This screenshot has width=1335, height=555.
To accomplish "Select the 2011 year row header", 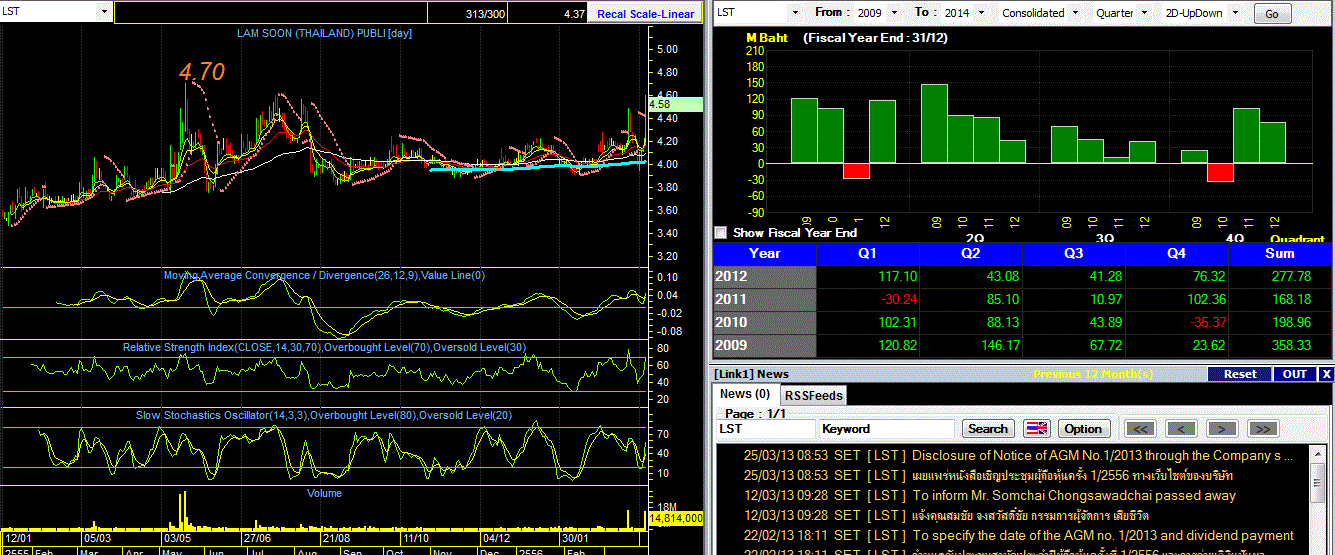I will click(x=765, y=299).
